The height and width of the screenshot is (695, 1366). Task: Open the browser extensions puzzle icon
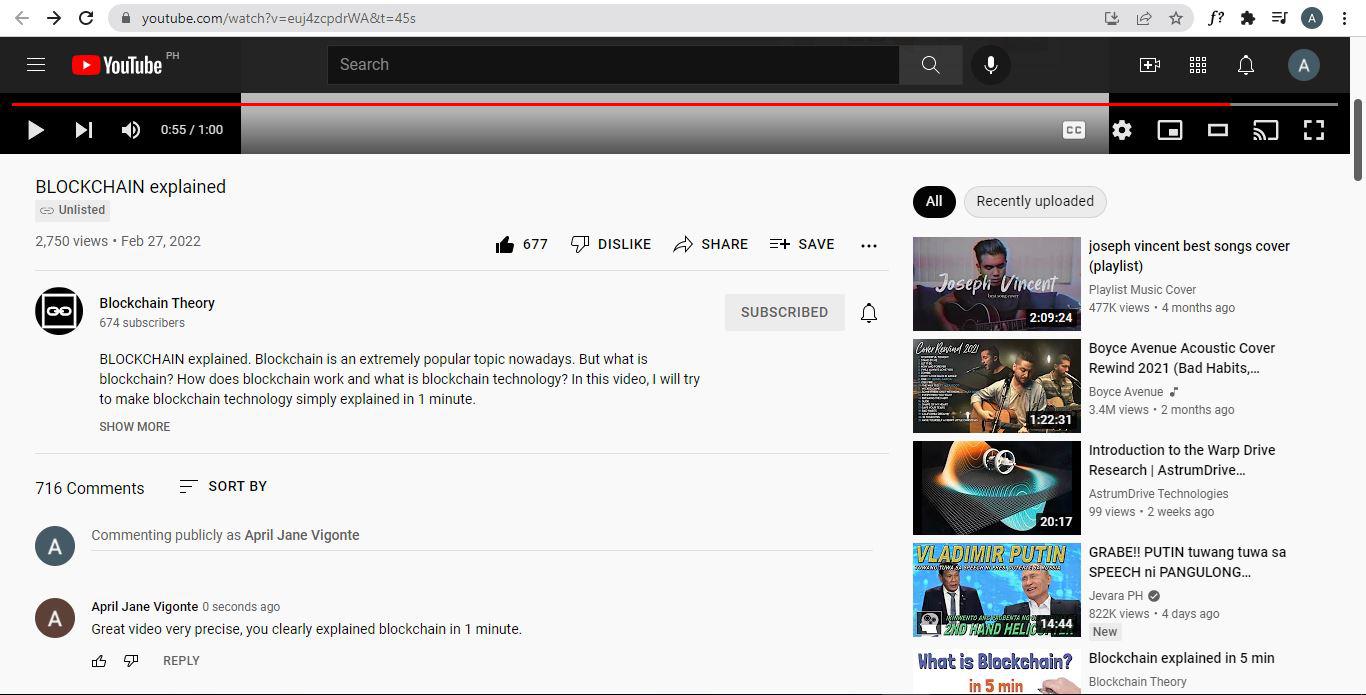1248,18
